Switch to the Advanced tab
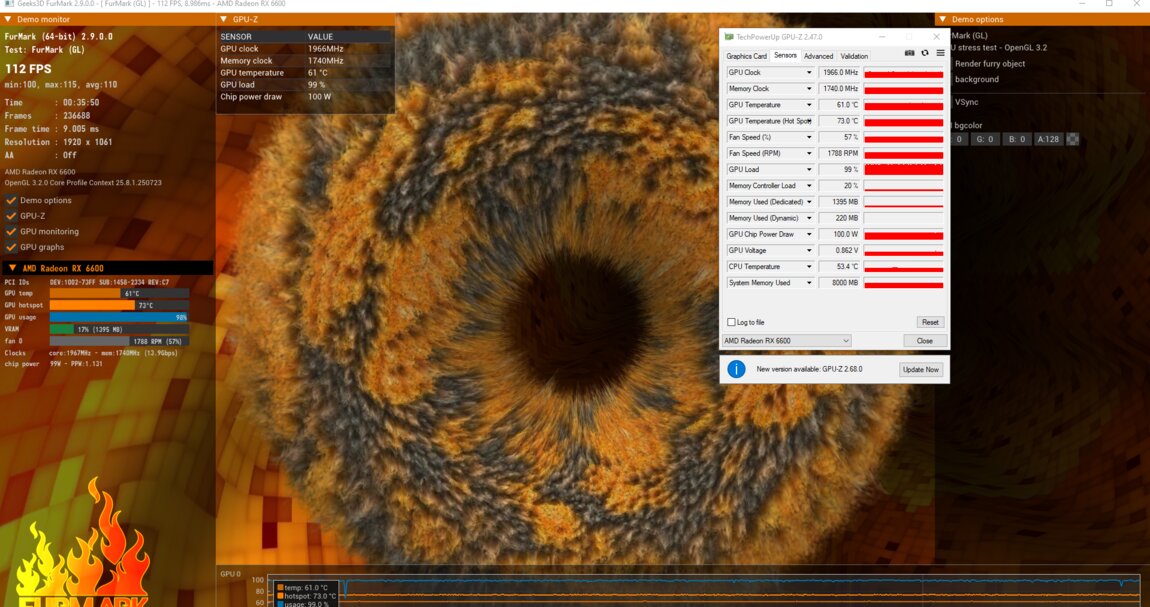 (818, 56)
